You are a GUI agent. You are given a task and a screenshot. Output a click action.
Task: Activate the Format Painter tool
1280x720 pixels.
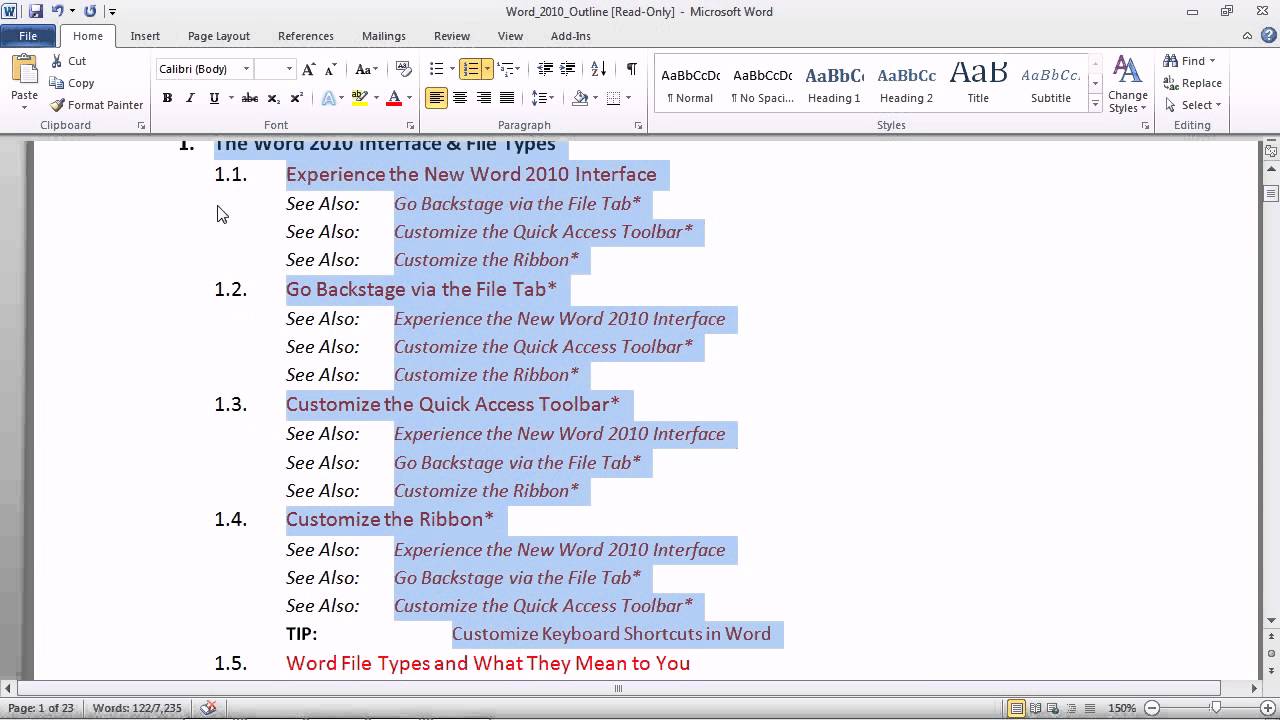[97, 105]
